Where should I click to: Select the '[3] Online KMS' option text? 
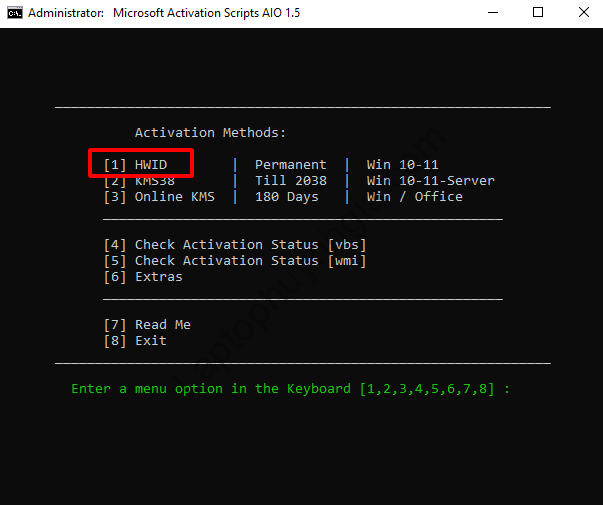click(159, 197)
